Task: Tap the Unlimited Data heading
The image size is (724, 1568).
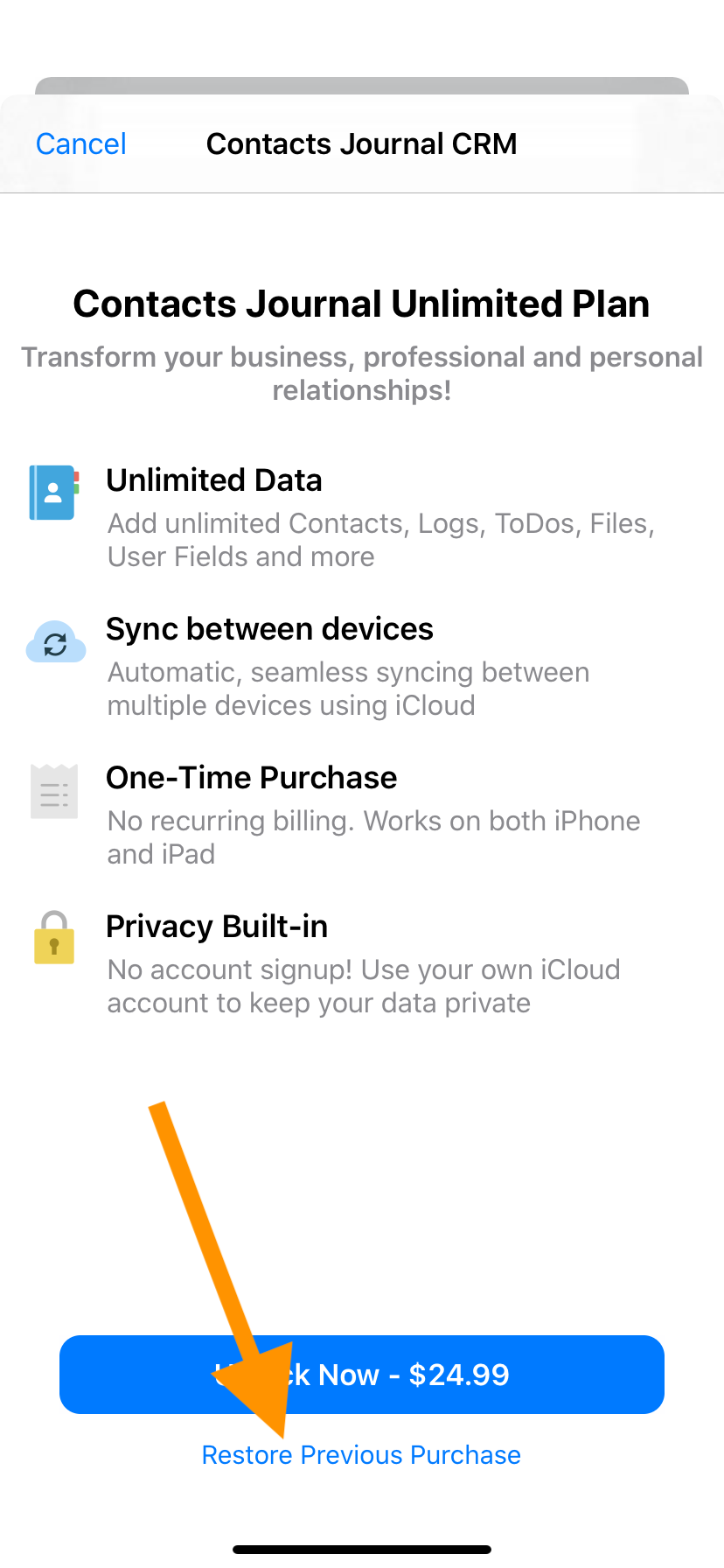Action: pos(214,480)
